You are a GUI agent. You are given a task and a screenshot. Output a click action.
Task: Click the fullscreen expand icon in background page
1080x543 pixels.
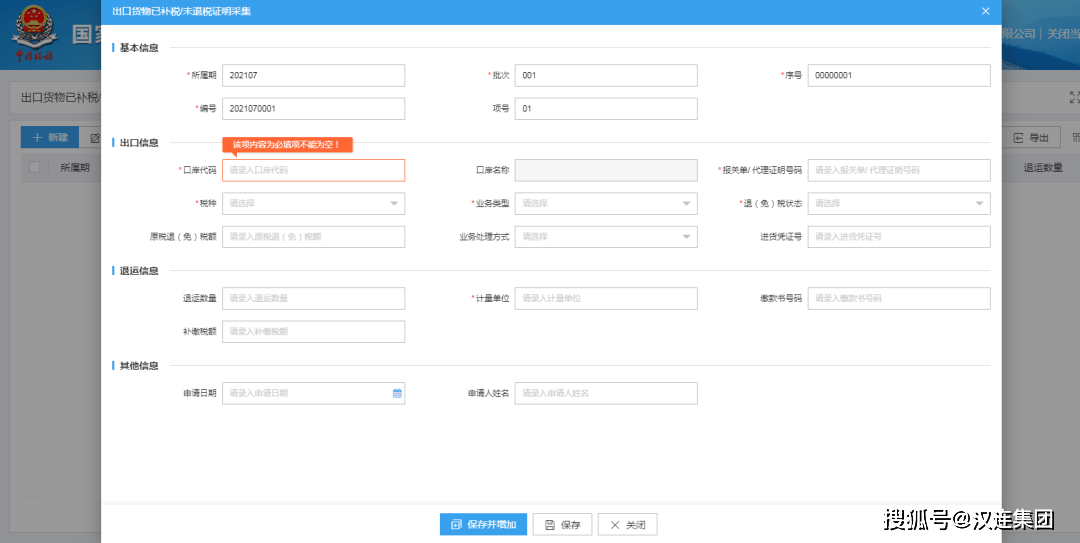(1074, 98)
